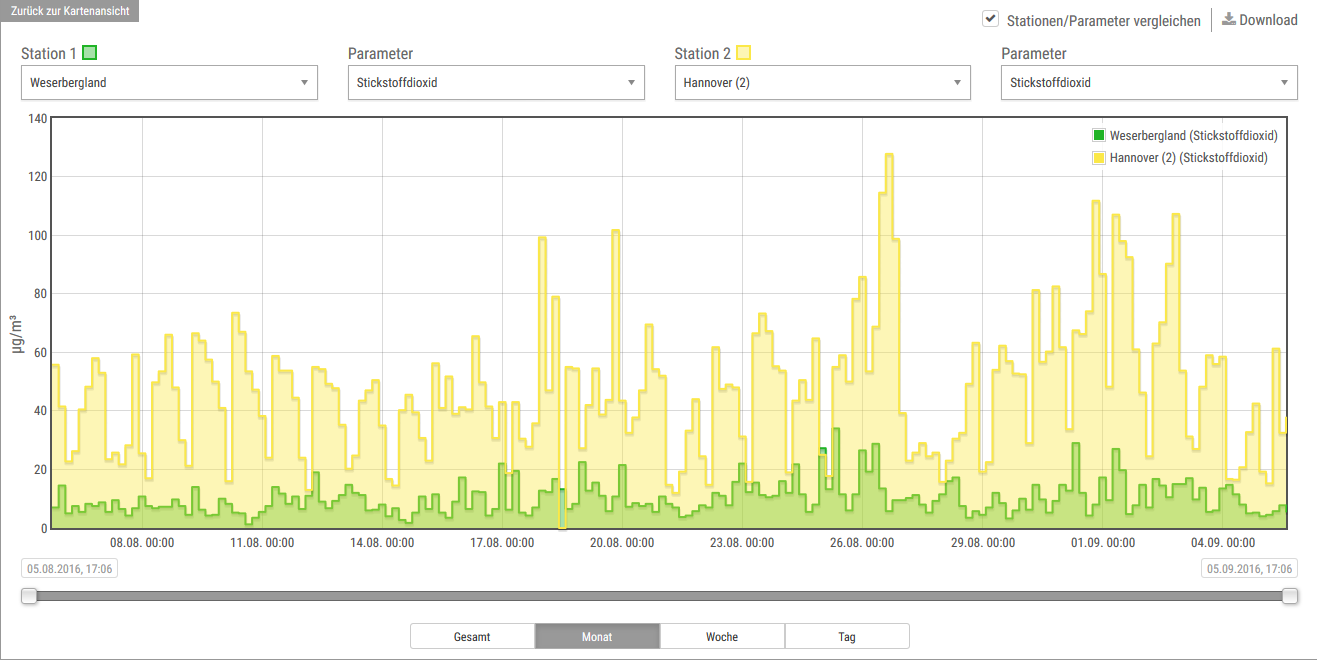Screen dimensions: 1317x660
Task: Click the 17.08. 00:00 axis label
Action: point(502,543)
